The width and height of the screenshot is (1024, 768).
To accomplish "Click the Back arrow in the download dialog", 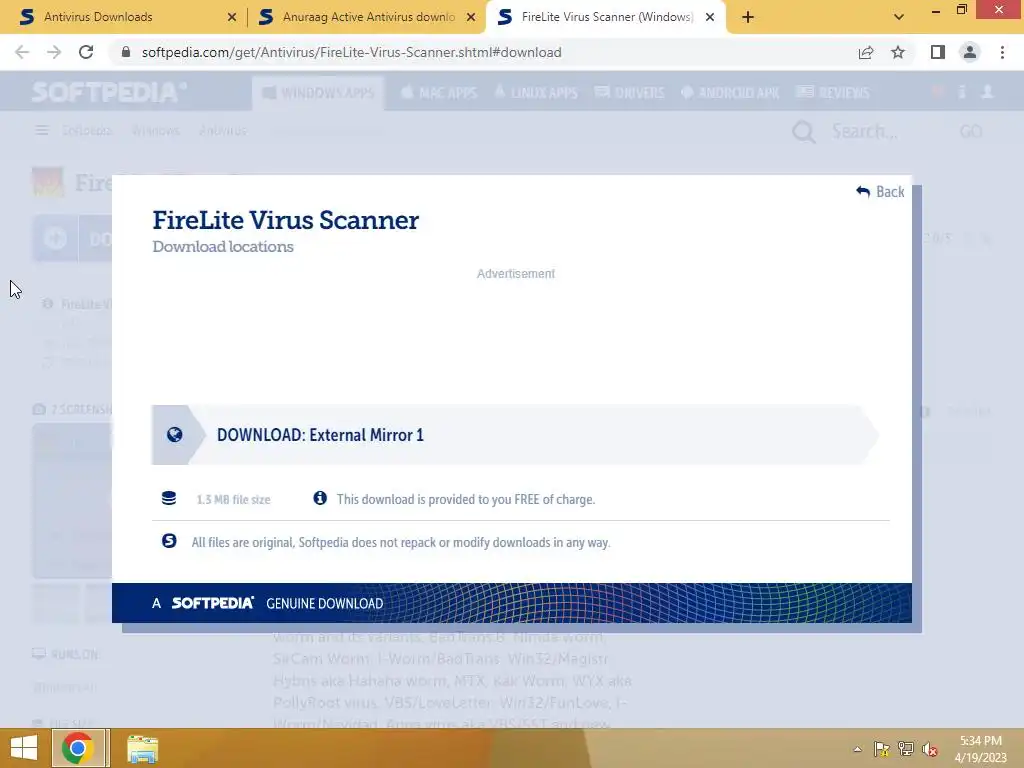I will 880,191.
